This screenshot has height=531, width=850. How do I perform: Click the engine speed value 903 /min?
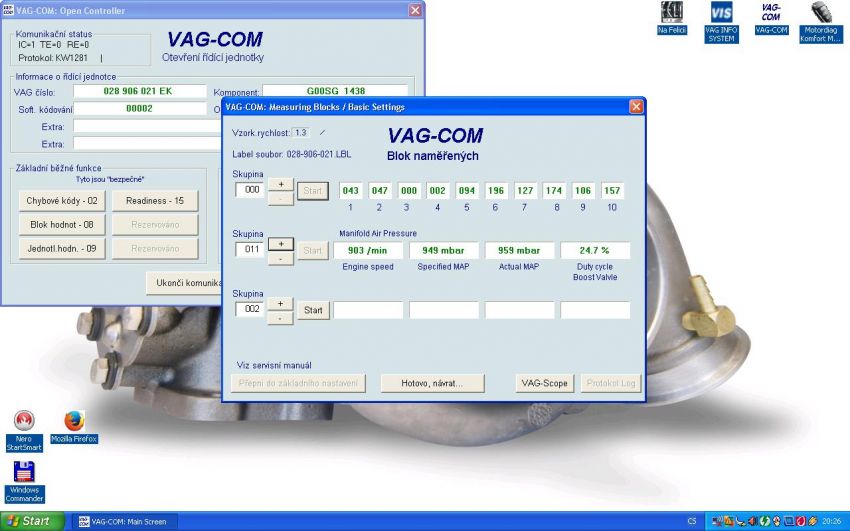tap(368, 250)
